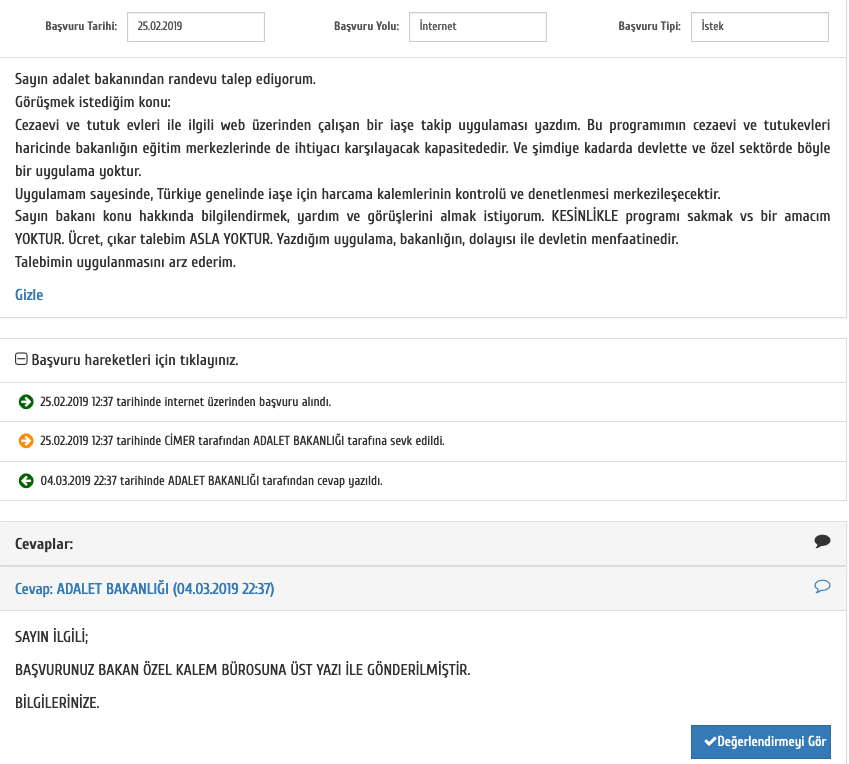Click 'Başvuru hareketleri için tıklayınız.' label

(135, 360)
